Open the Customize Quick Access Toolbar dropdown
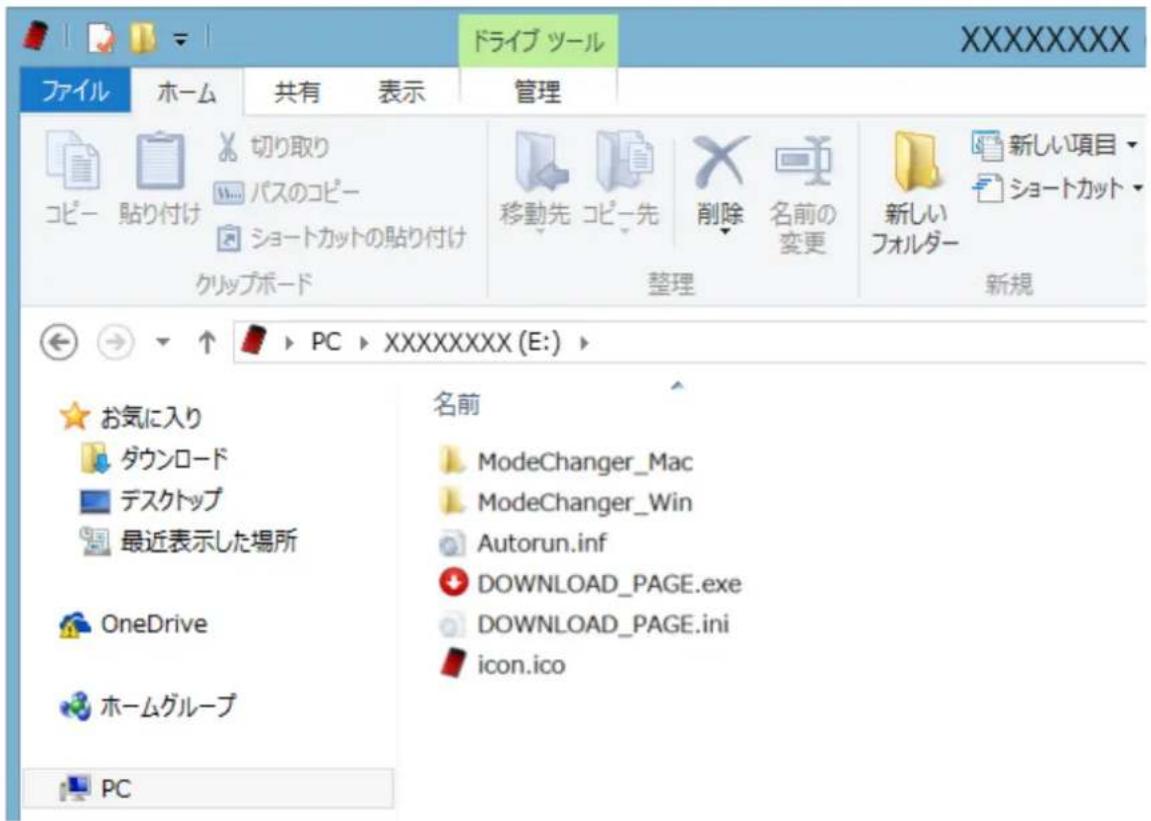The height and width of the screenshot is (821, 1151). tap(181, 38)
